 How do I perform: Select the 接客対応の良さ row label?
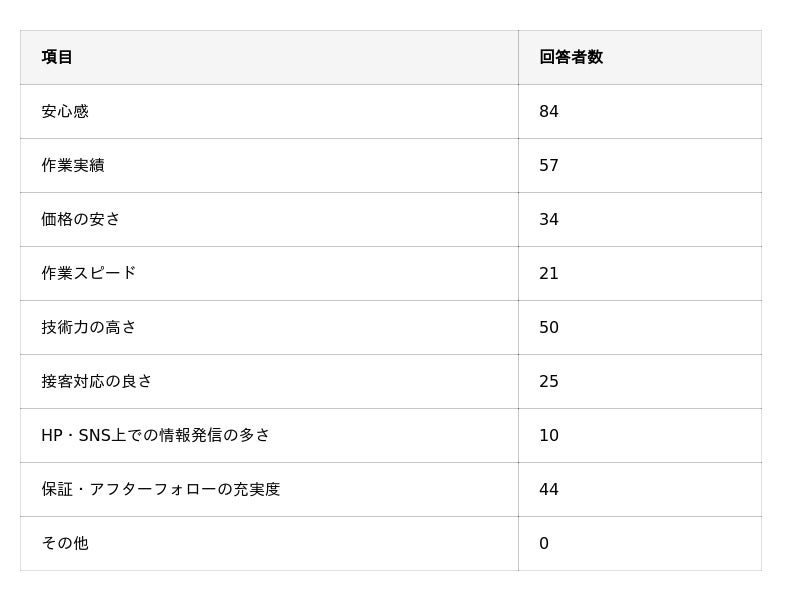tap(97, 381)
